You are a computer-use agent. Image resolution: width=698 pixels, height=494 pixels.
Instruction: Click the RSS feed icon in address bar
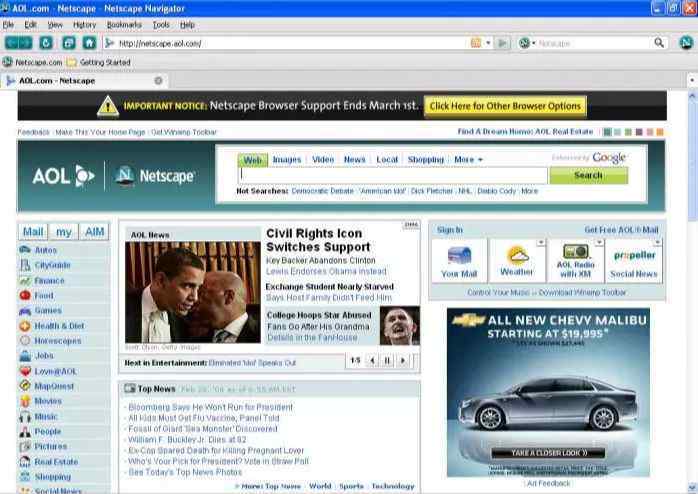(x=475, y=43)
